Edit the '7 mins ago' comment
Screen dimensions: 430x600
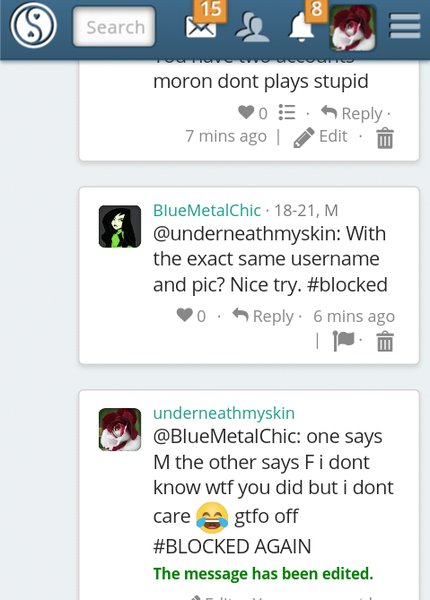321,137
